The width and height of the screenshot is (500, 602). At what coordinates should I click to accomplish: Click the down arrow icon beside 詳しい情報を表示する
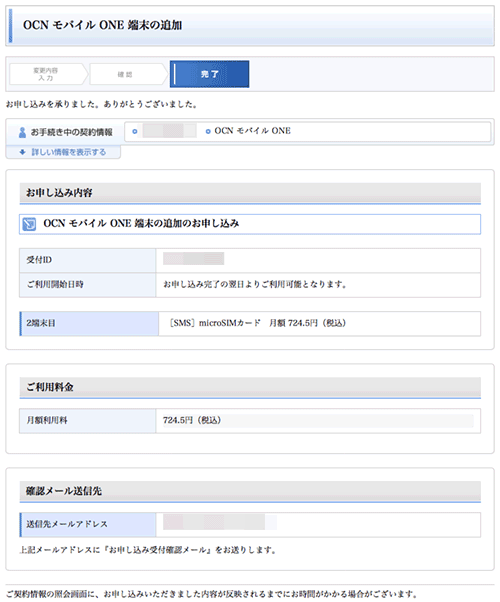point(23,152)
